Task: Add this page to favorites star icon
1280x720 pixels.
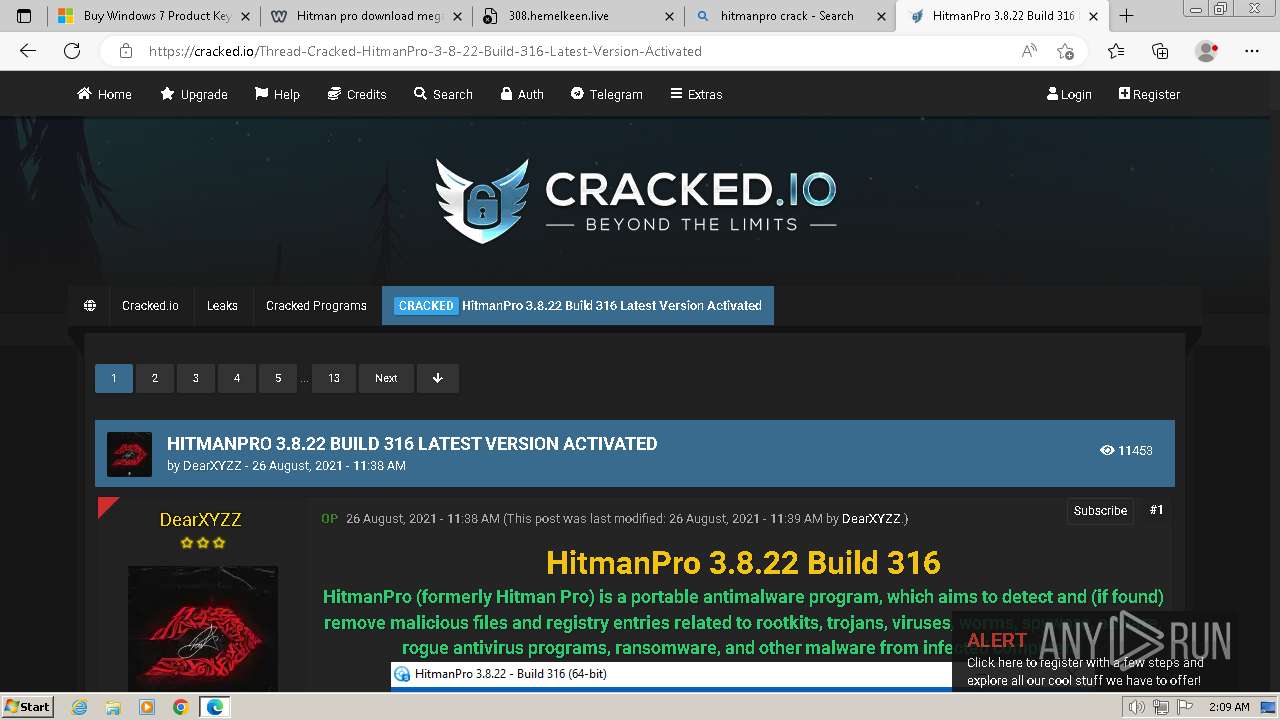Action: (1066, 51)
